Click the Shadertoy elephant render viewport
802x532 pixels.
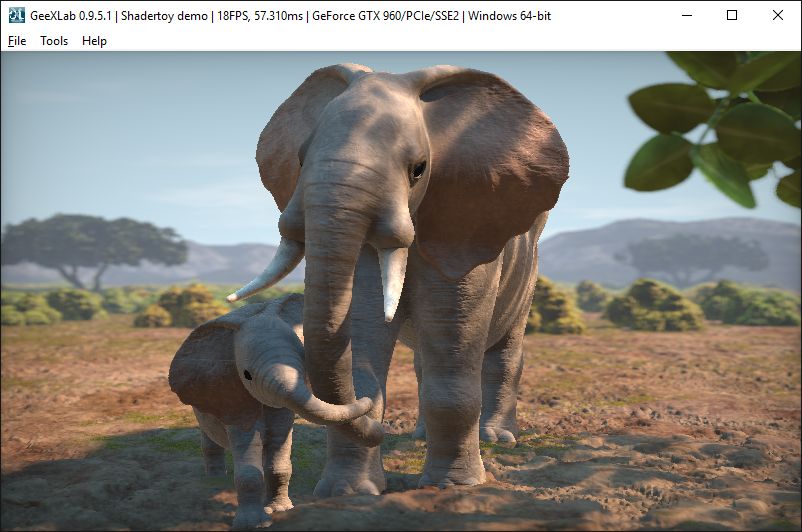(401, 291)
